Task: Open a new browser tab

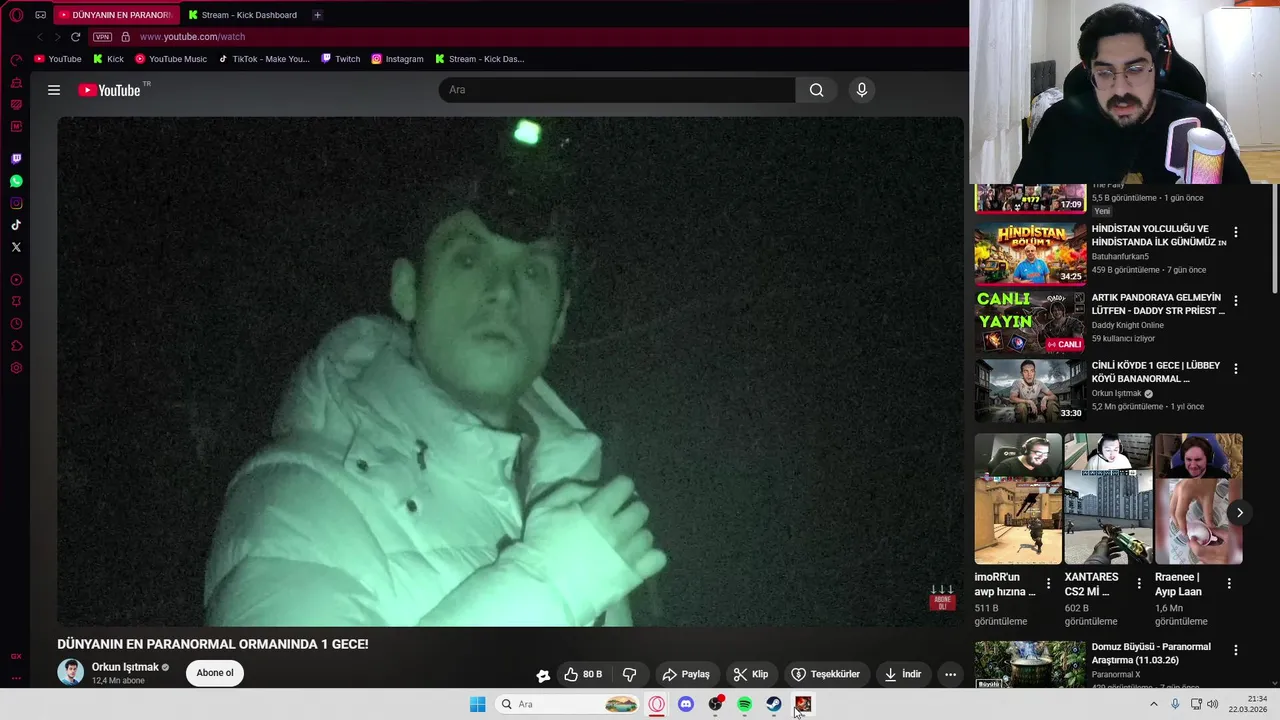Action: click(317, 15)
